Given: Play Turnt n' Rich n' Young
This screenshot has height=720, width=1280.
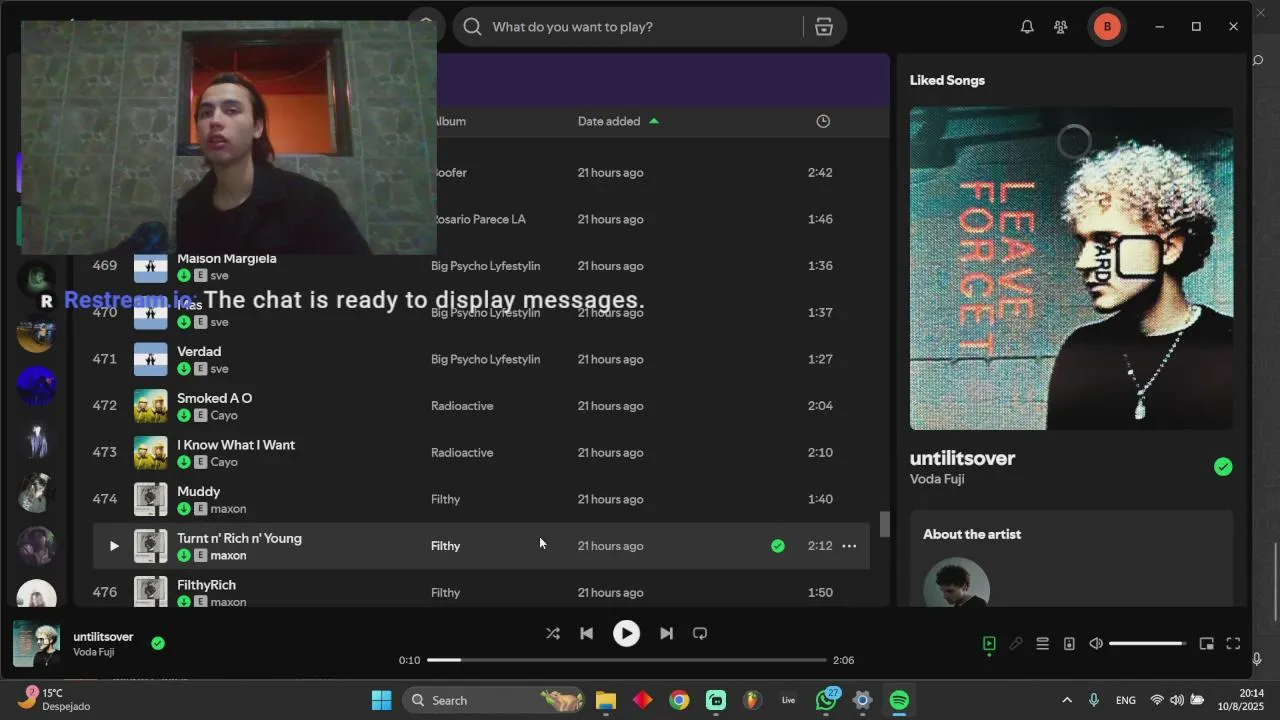Looking at the screenshot, I should [113, 546].
